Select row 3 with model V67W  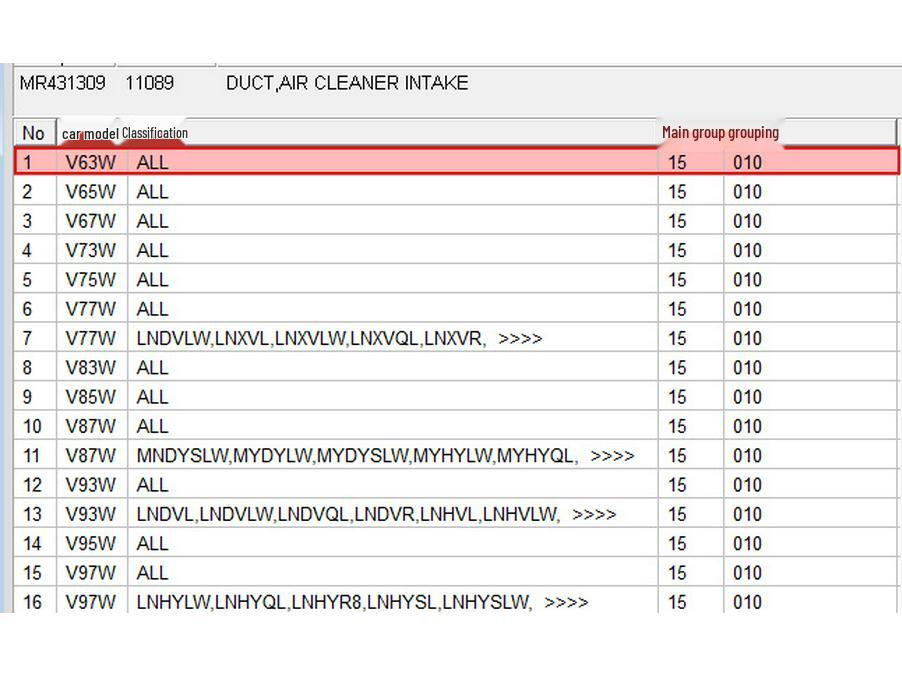pos(90,221)
